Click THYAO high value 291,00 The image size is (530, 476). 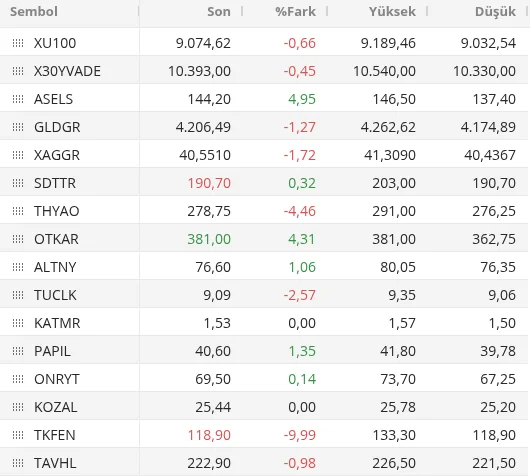pos(394,211)
